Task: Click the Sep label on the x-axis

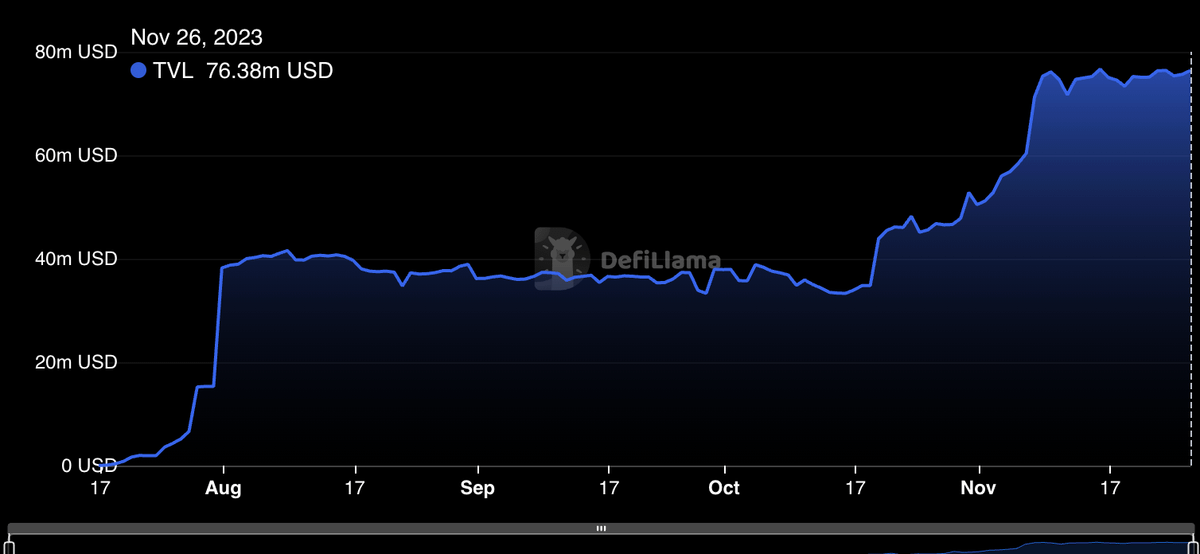Action: tap(477, 489)
